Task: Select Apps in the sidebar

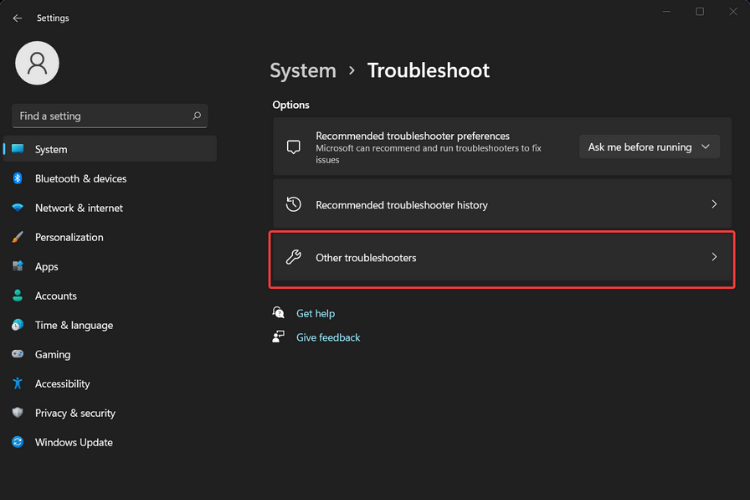Action: pyautogui.click(x=47, y=267)
